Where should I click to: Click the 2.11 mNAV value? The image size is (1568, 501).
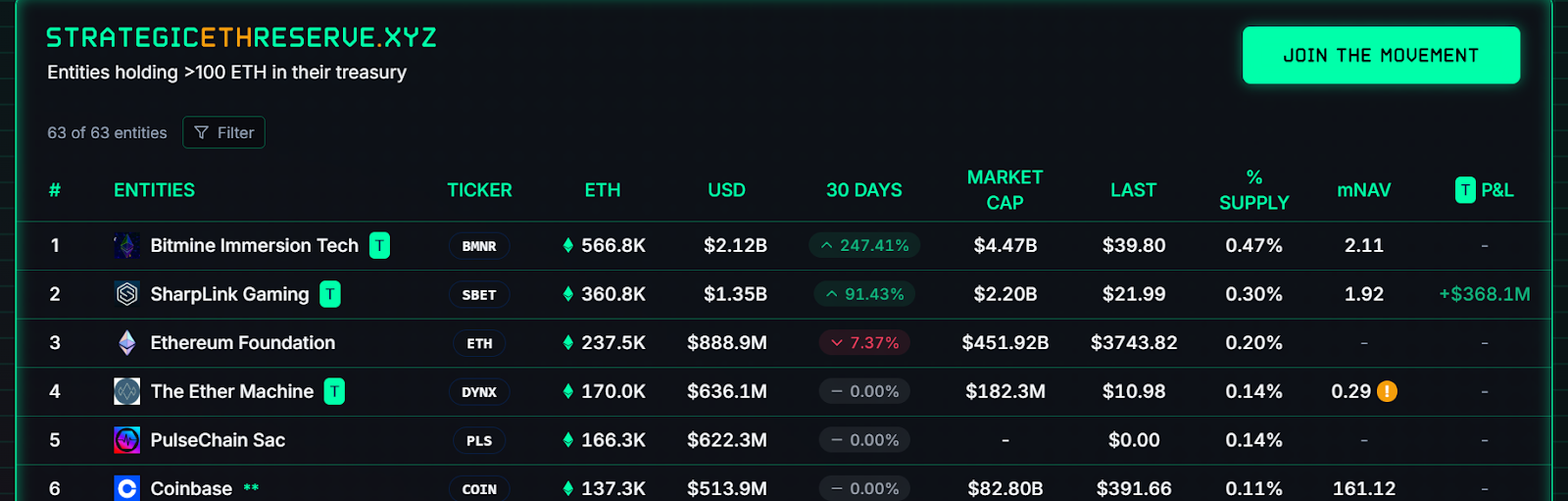click(1364, 246)
